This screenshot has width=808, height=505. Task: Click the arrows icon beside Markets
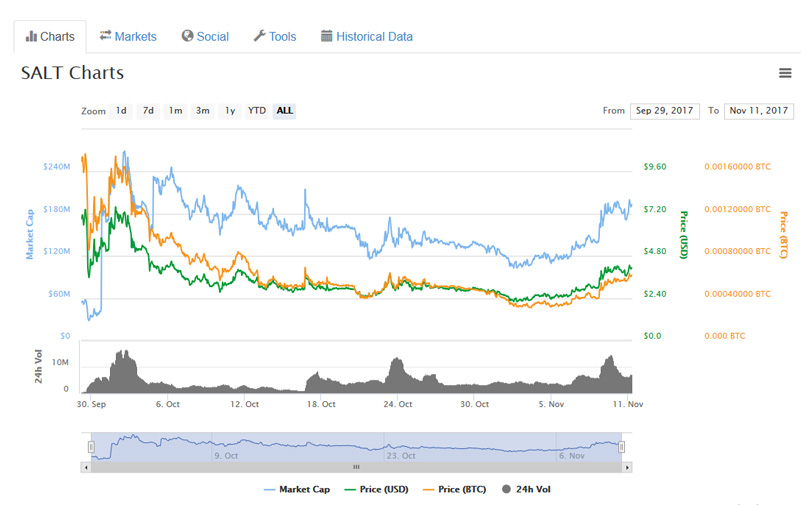(105, 36)
